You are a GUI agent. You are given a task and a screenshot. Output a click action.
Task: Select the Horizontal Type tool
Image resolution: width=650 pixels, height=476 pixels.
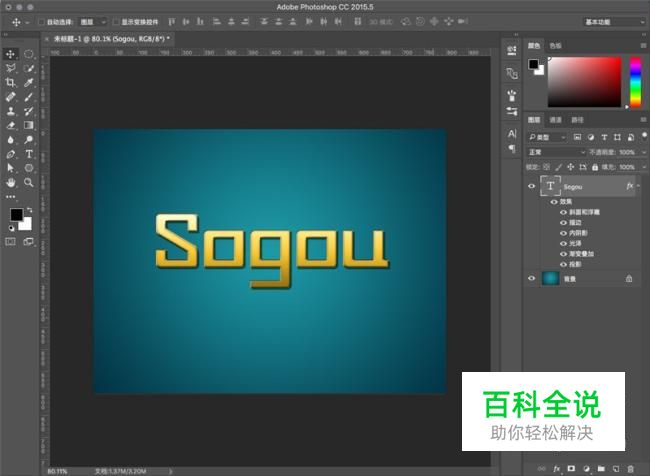pyautogui.click(x=29, y=154)
